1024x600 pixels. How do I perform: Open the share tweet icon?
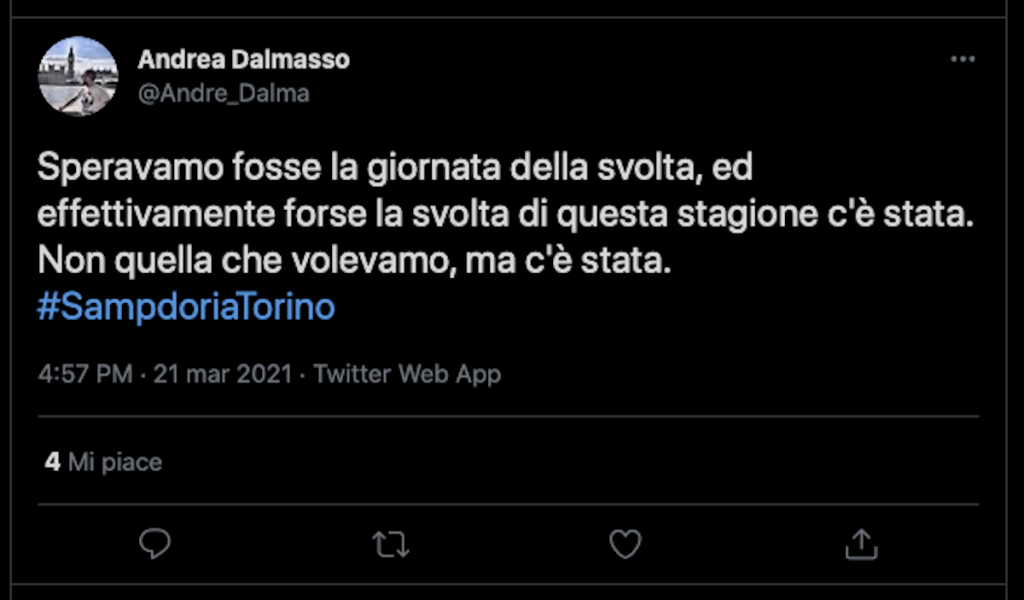click(x=861, y=544)
